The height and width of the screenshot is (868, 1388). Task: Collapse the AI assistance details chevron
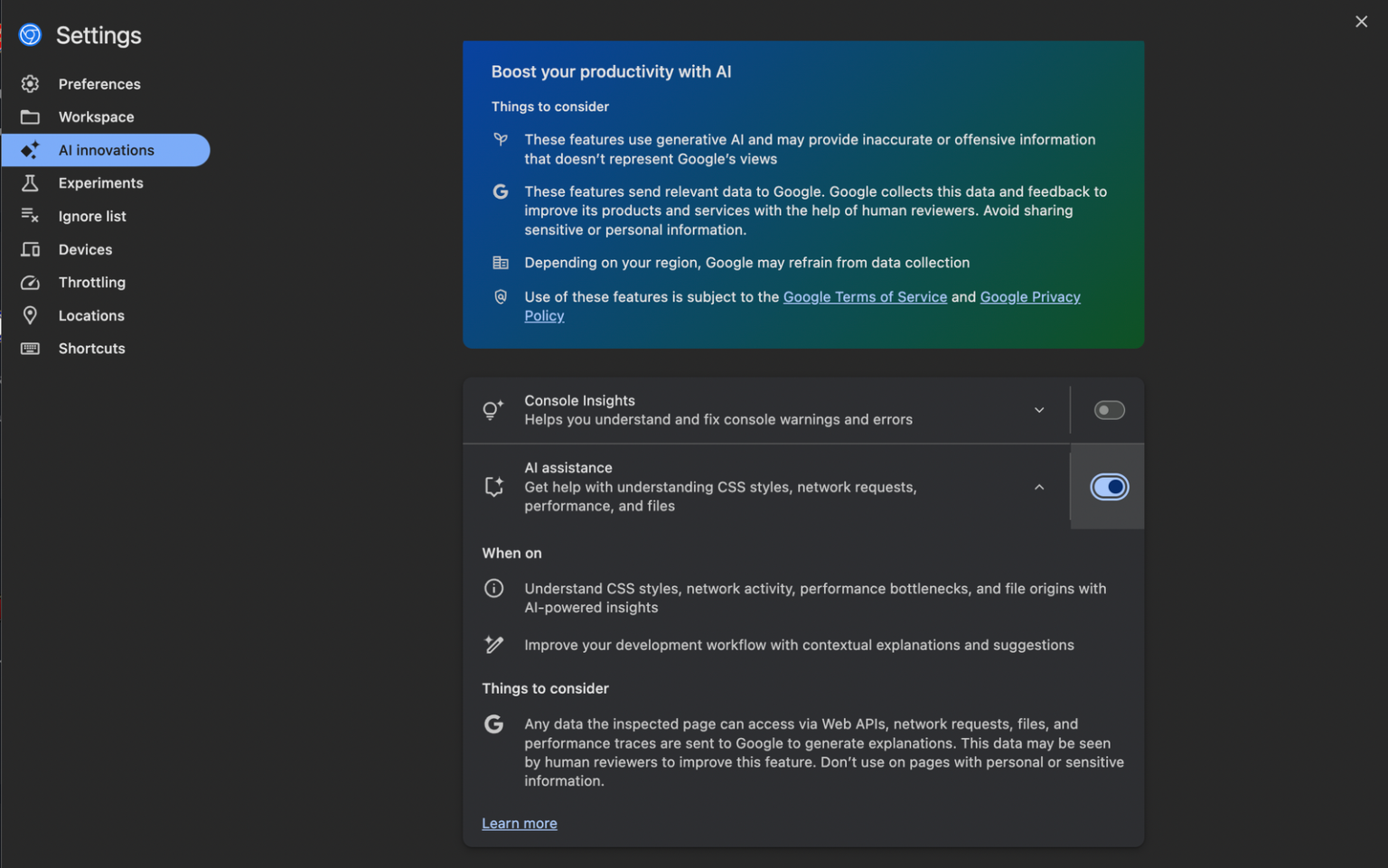point(1039,487)
